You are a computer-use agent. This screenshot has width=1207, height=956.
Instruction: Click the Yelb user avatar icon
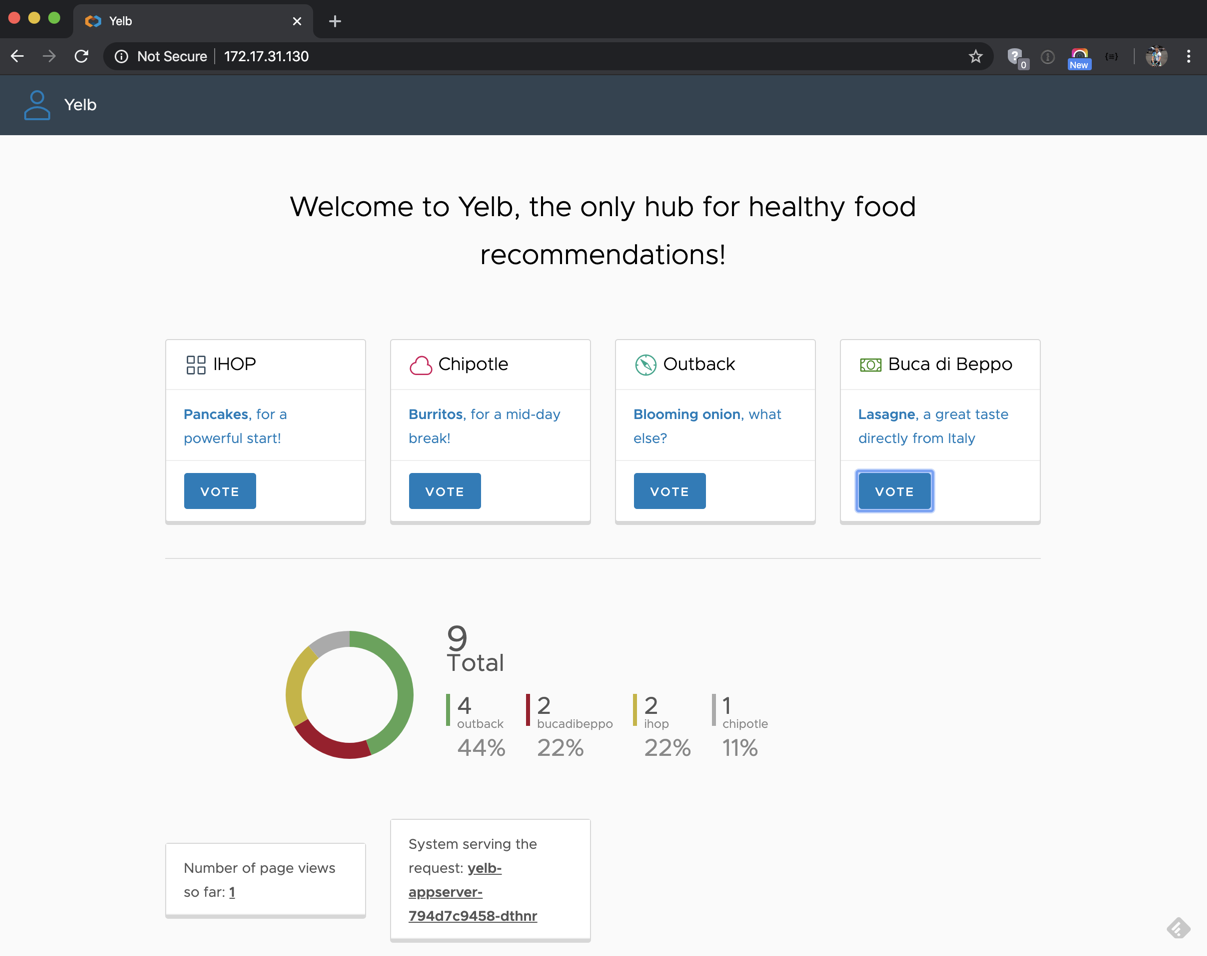click(37, 105)
